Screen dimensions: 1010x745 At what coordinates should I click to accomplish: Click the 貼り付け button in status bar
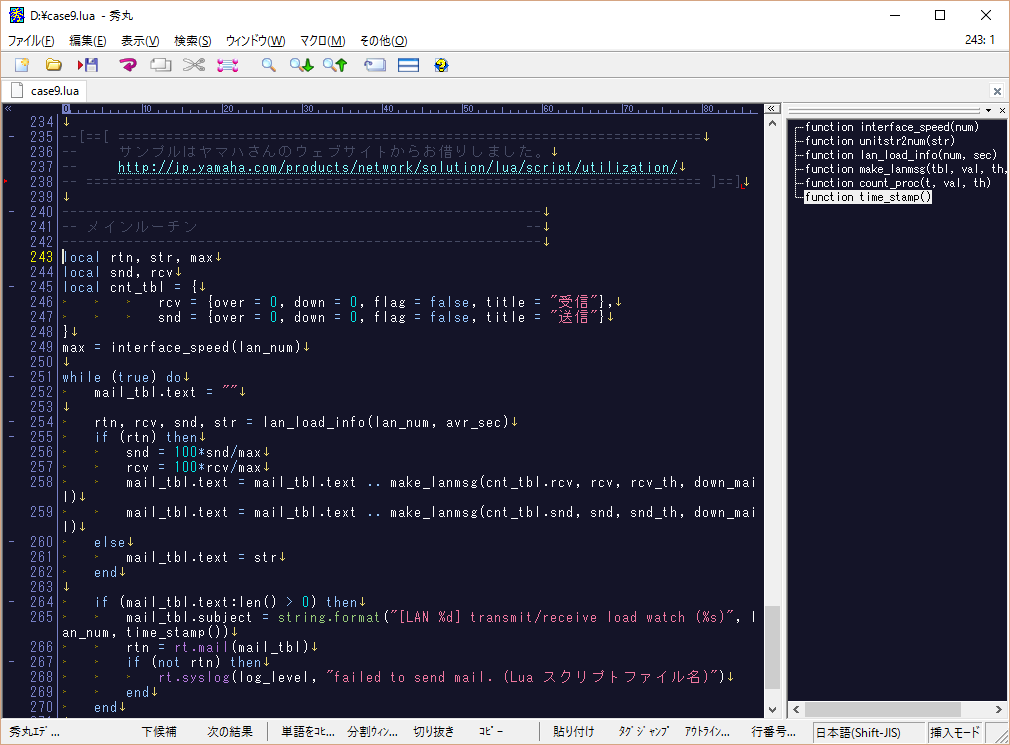pyautogui.click(x=574, y=732)
